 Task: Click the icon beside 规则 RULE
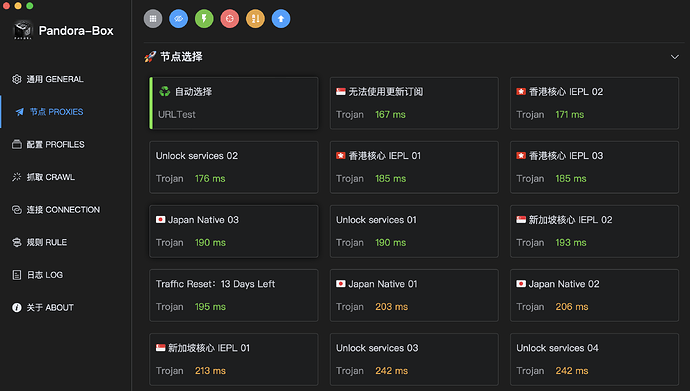coord(17,242)
